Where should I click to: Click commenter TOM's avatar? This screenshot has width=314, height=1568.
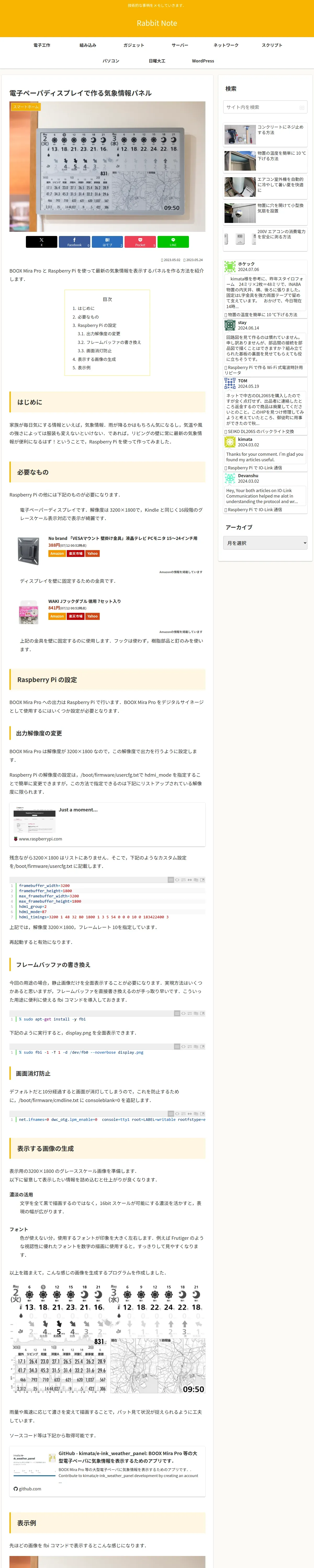pyautogui.click(x=230, y=383)
